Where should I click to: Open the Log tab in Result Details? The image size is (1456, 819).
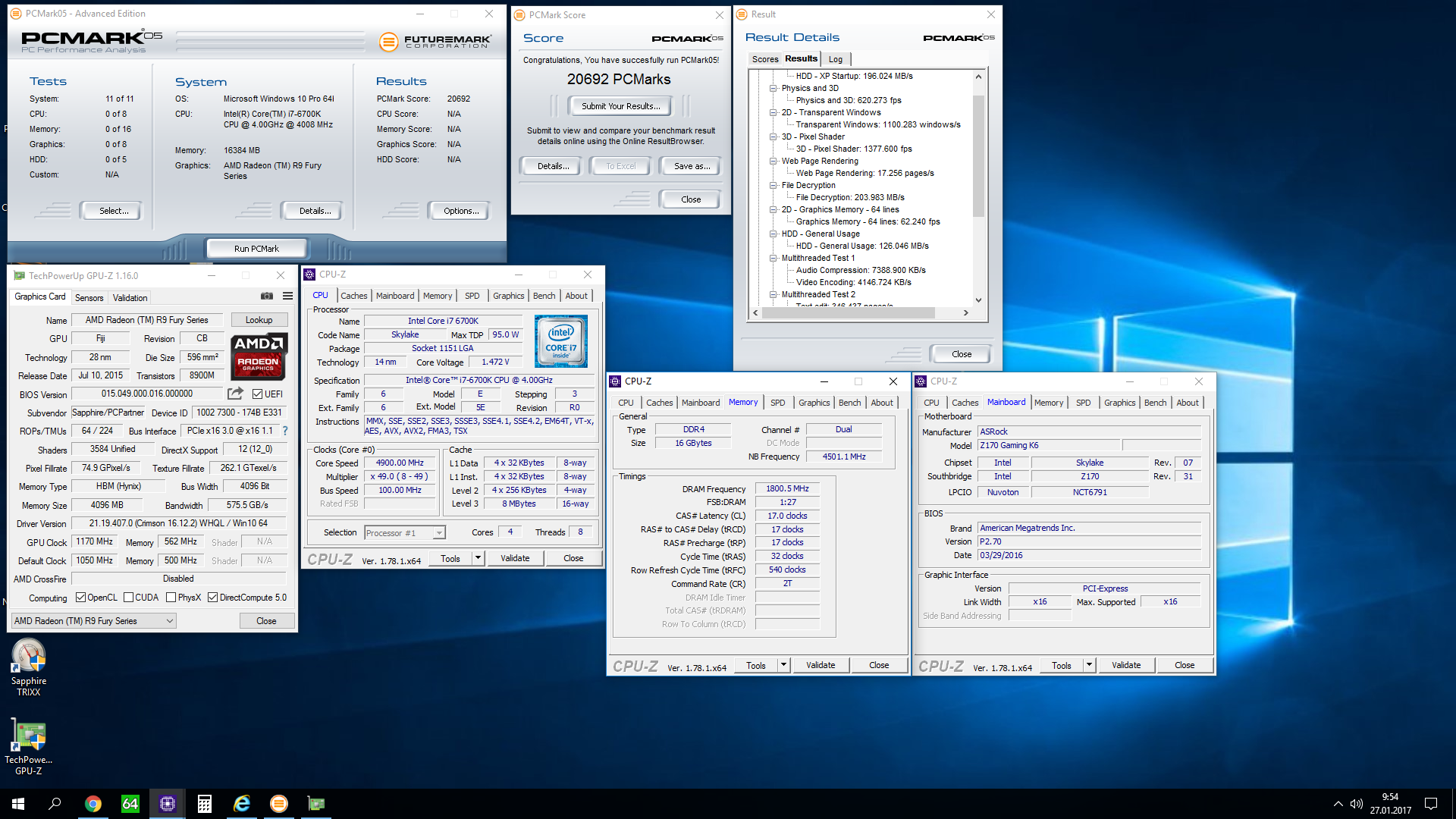pos(836,59)
